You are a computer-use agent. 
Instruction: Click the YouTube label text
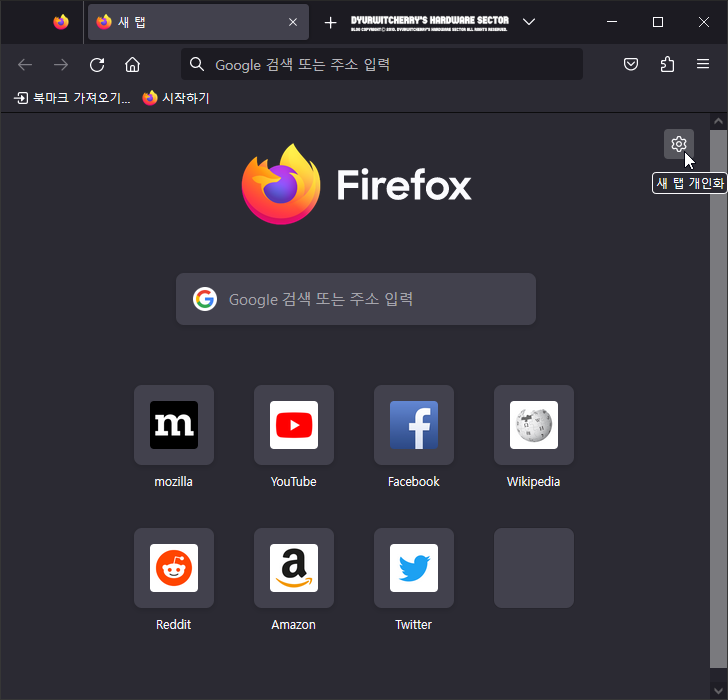293,482
